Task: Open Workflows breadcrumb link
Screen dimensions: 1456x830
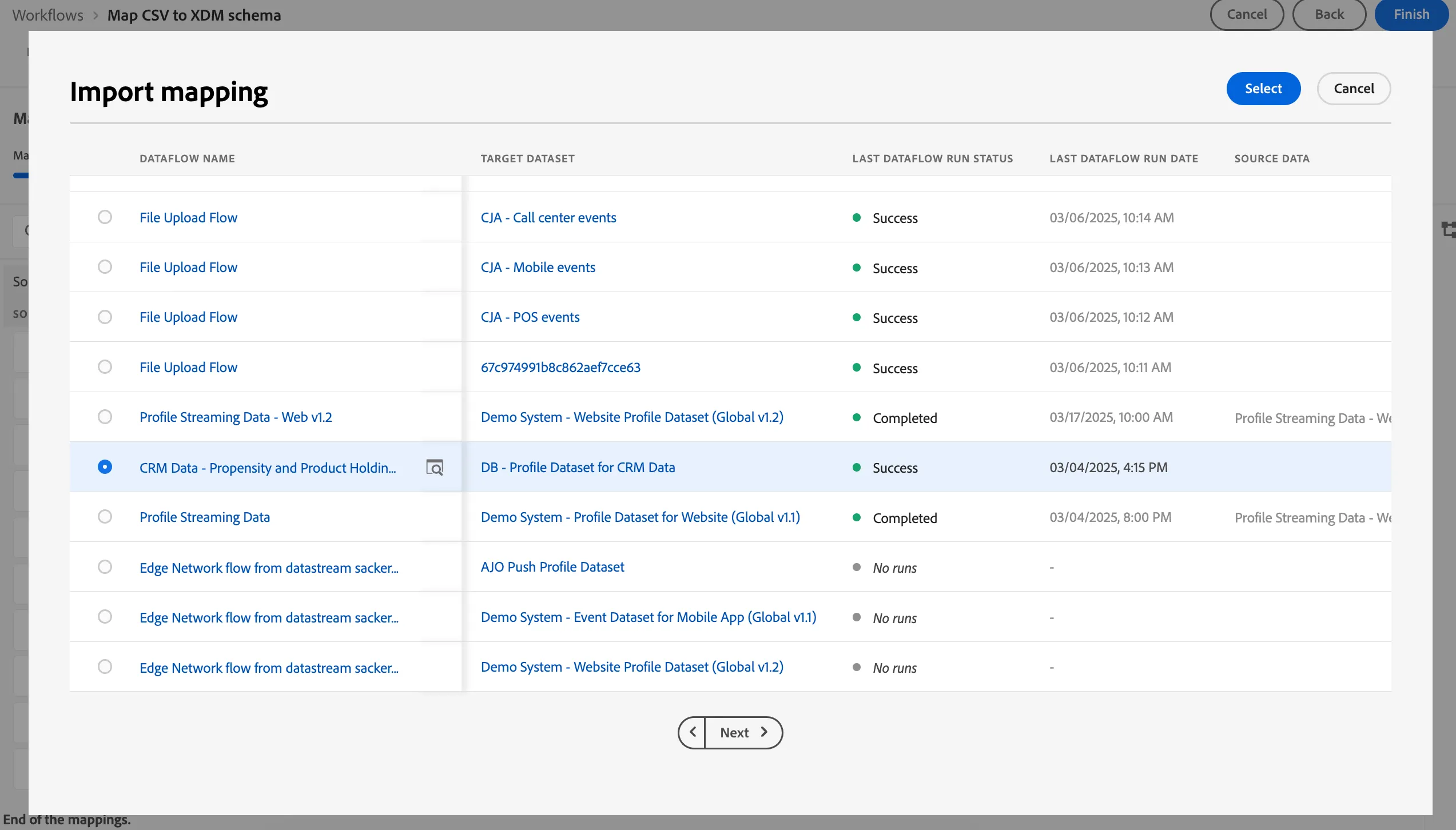Action: (48, 15)
